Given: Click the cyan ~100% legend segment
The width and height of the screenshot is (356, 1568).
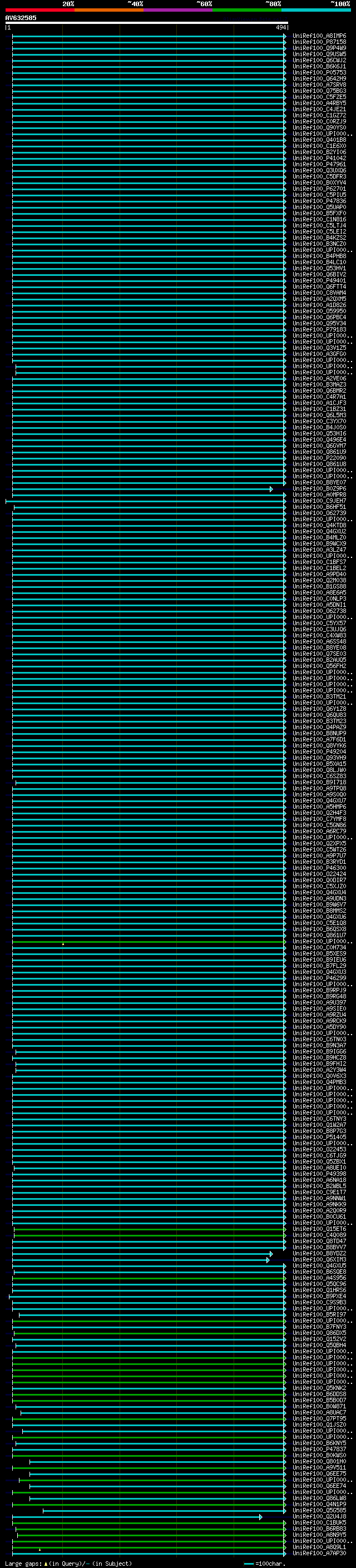Looking at the screenshot, I should [x=316, y=10].
